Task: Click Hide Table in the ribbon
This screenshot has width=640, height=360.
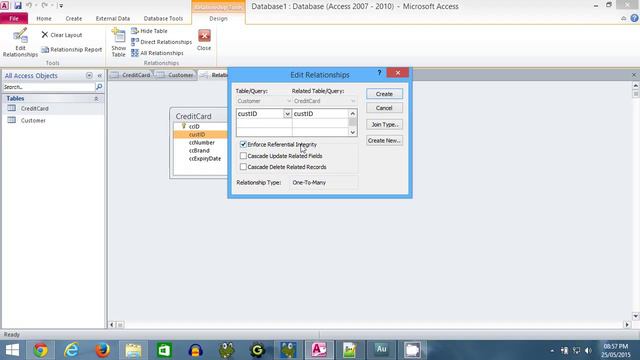Action: pos(149,31)
